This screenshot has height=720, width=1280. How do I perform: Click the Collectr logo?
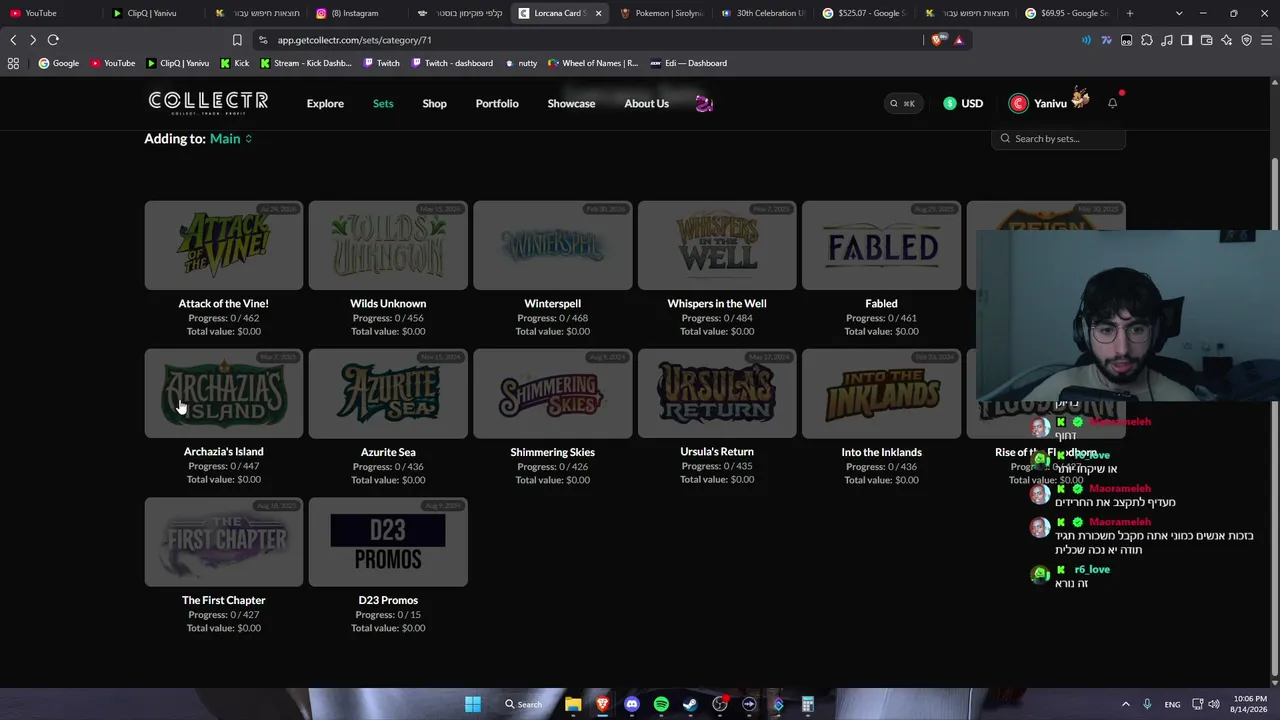(208, 103)
